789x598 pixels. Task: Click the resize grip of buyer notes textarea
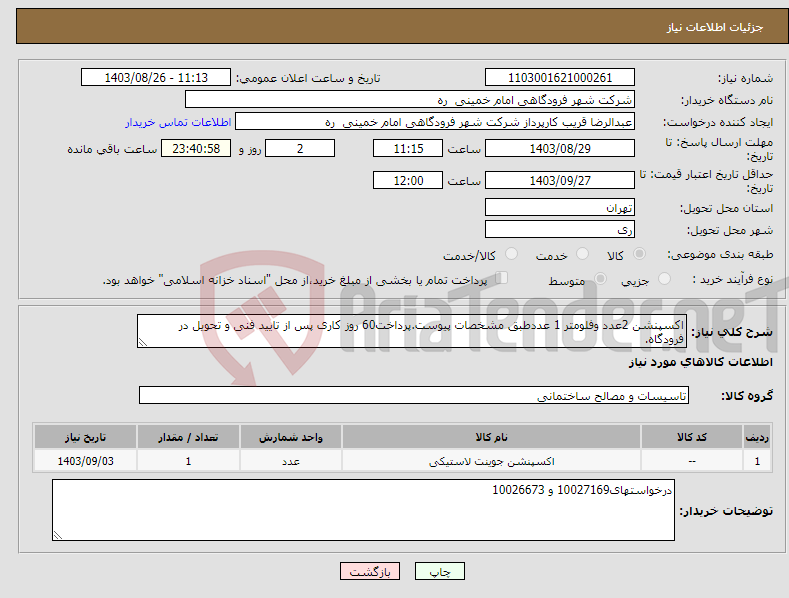(x=57, y=536)
